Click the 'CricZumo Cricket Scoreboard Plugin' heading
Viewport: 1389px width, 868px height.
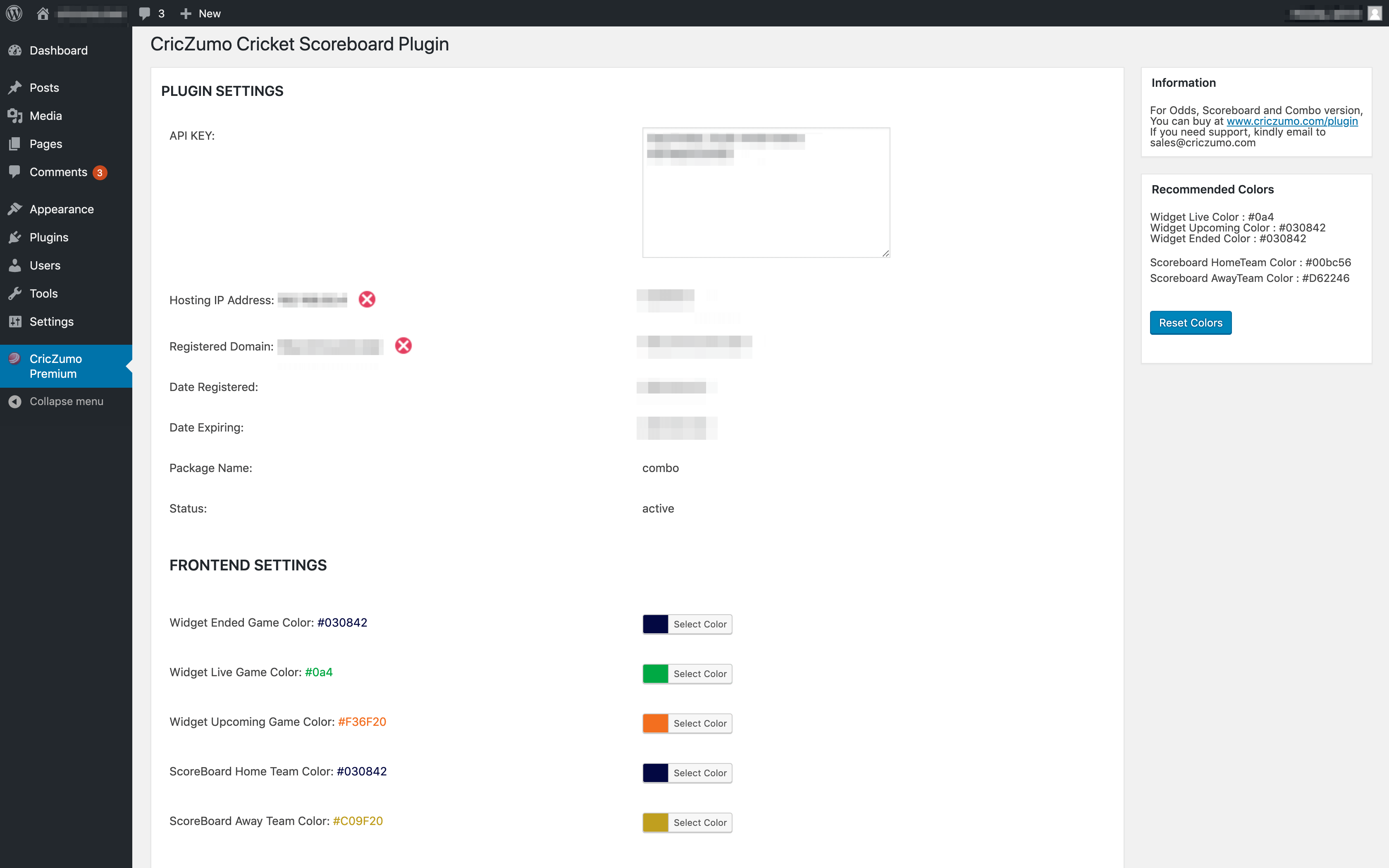300,45
